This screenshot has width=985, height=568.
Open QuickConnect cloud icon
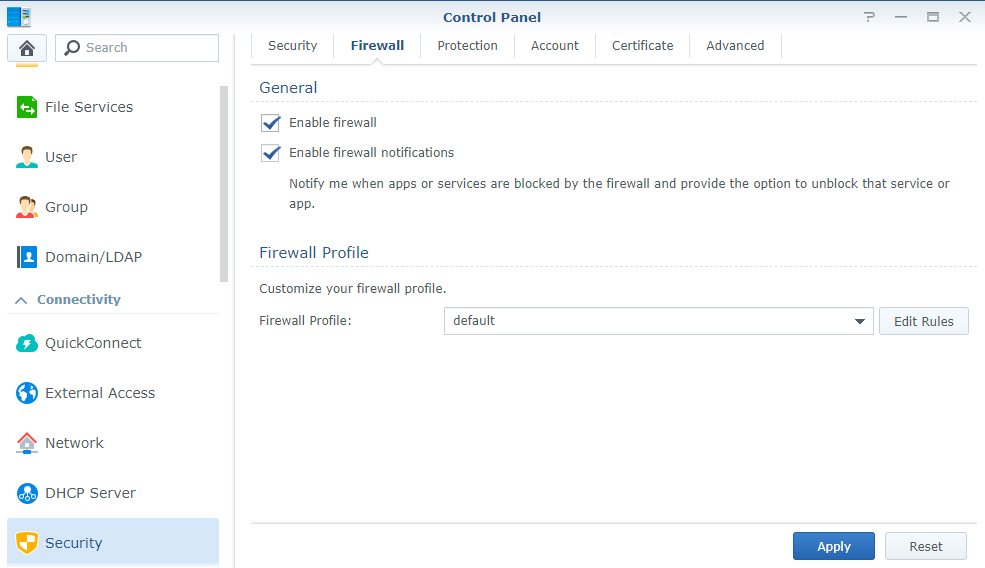coord(27,343)
